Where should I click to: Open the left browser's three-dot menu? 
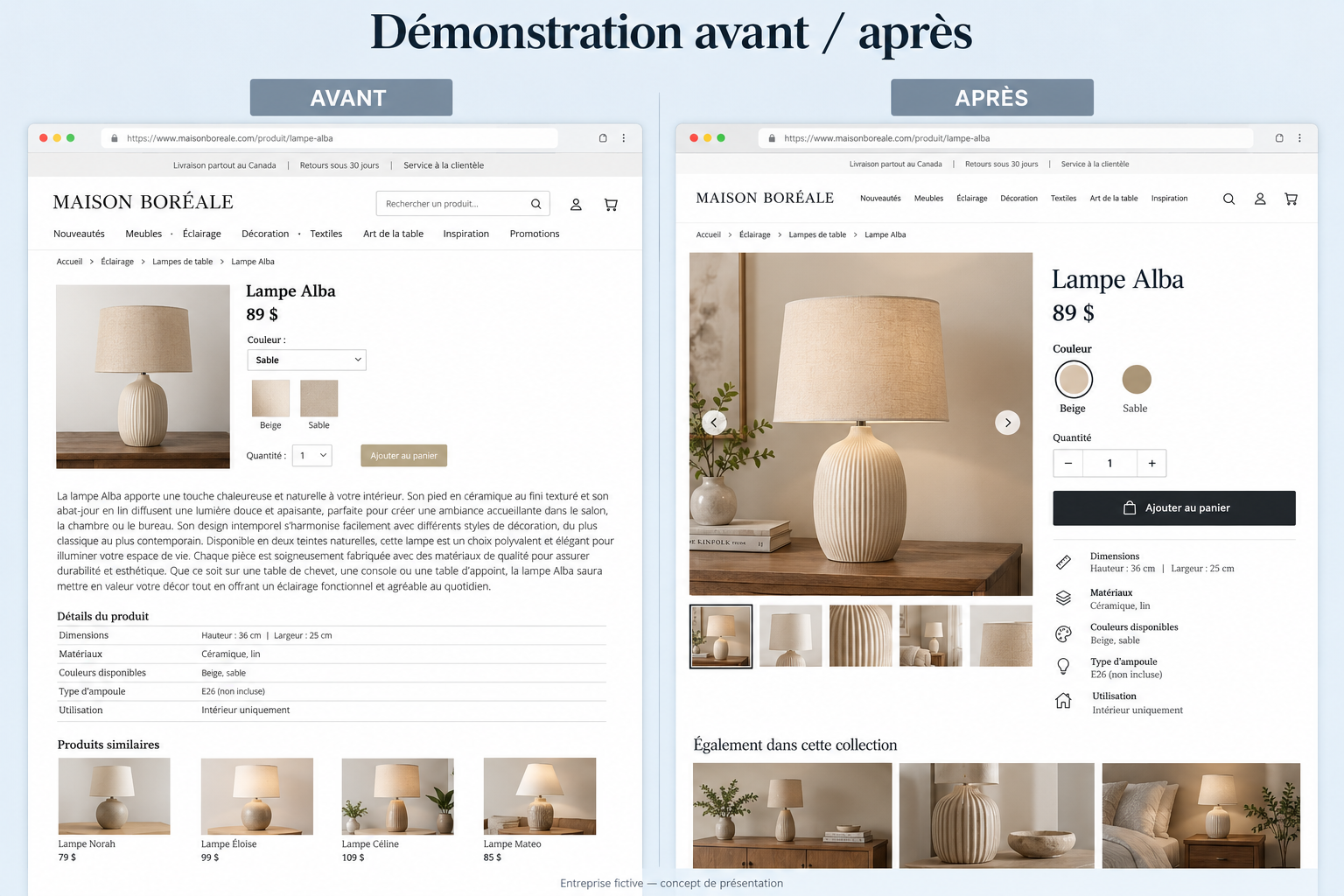coord(624,138)
